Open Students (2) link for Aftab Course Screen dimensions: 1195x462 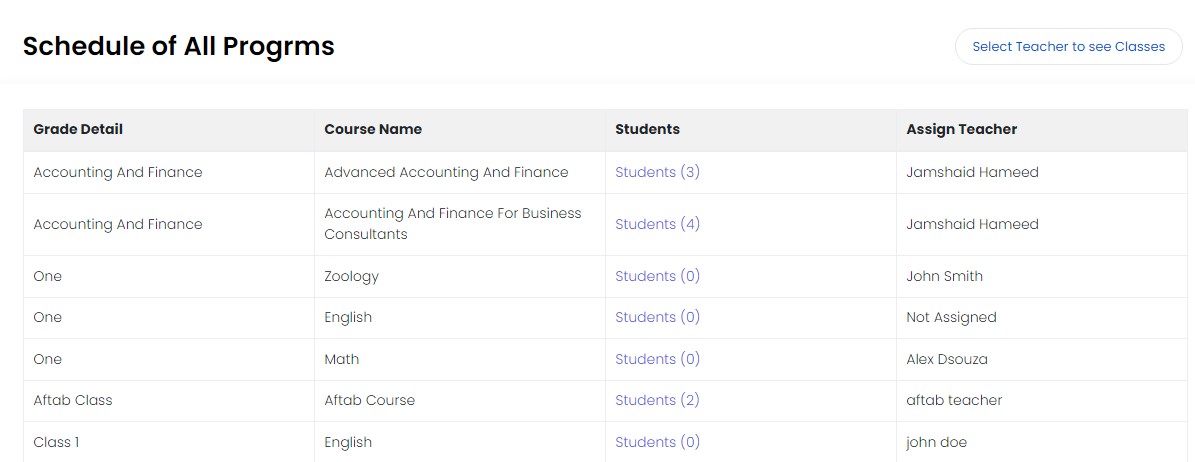[657, 400]
